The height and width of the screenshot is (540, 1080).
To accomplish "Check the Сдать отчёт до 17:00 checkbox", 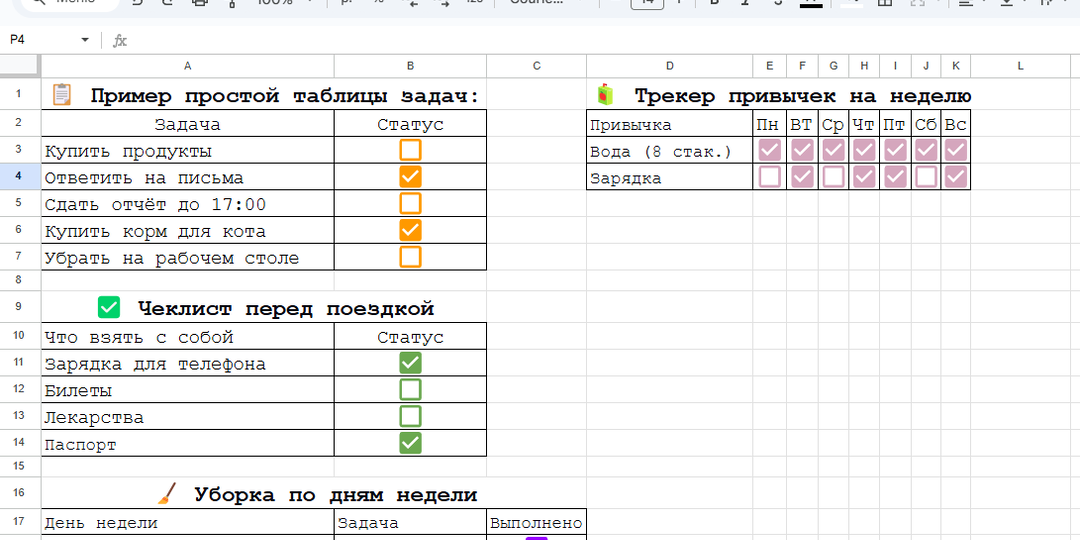I will coord(411,203).
